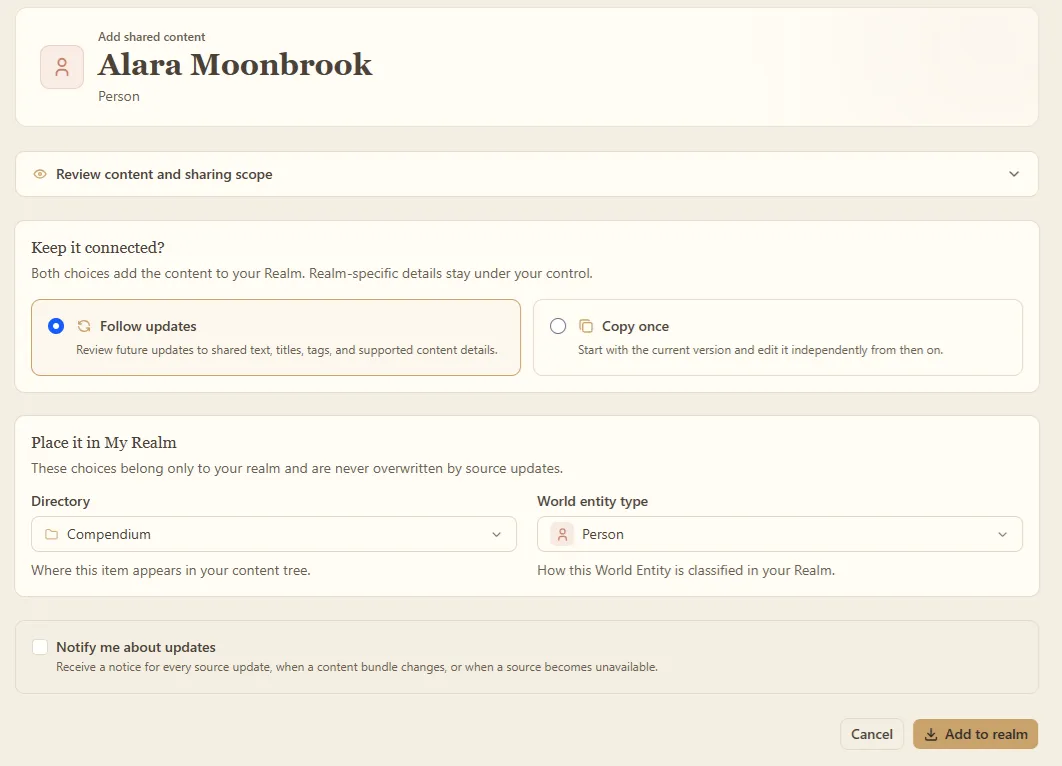1062x766 pixels.
Task: Click the folder icon in Directory field
Action: click(x=51, y=534)
